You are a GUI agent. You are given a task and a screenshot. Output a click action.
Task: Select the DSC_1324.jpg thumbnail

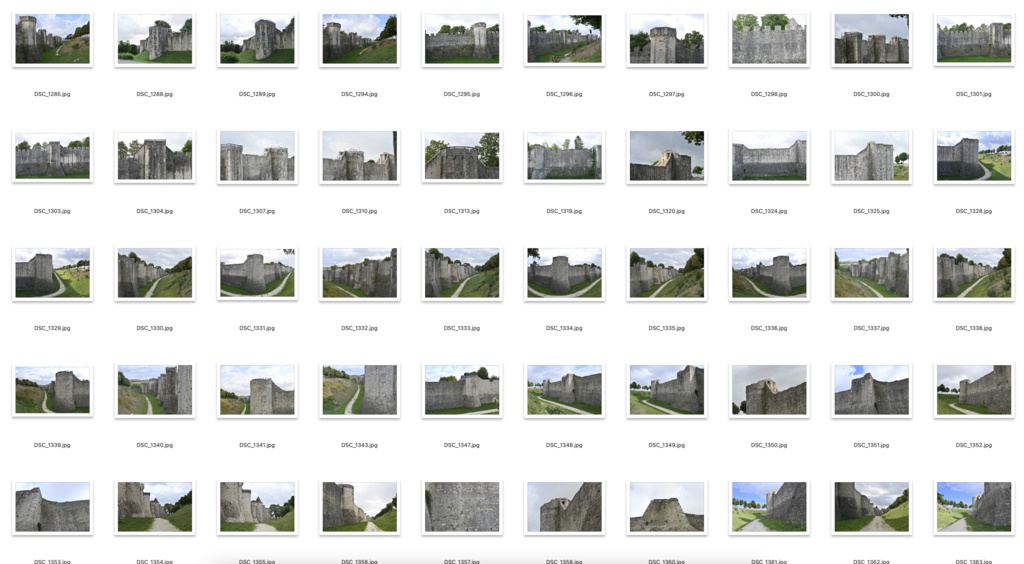(x=769, y=156)
